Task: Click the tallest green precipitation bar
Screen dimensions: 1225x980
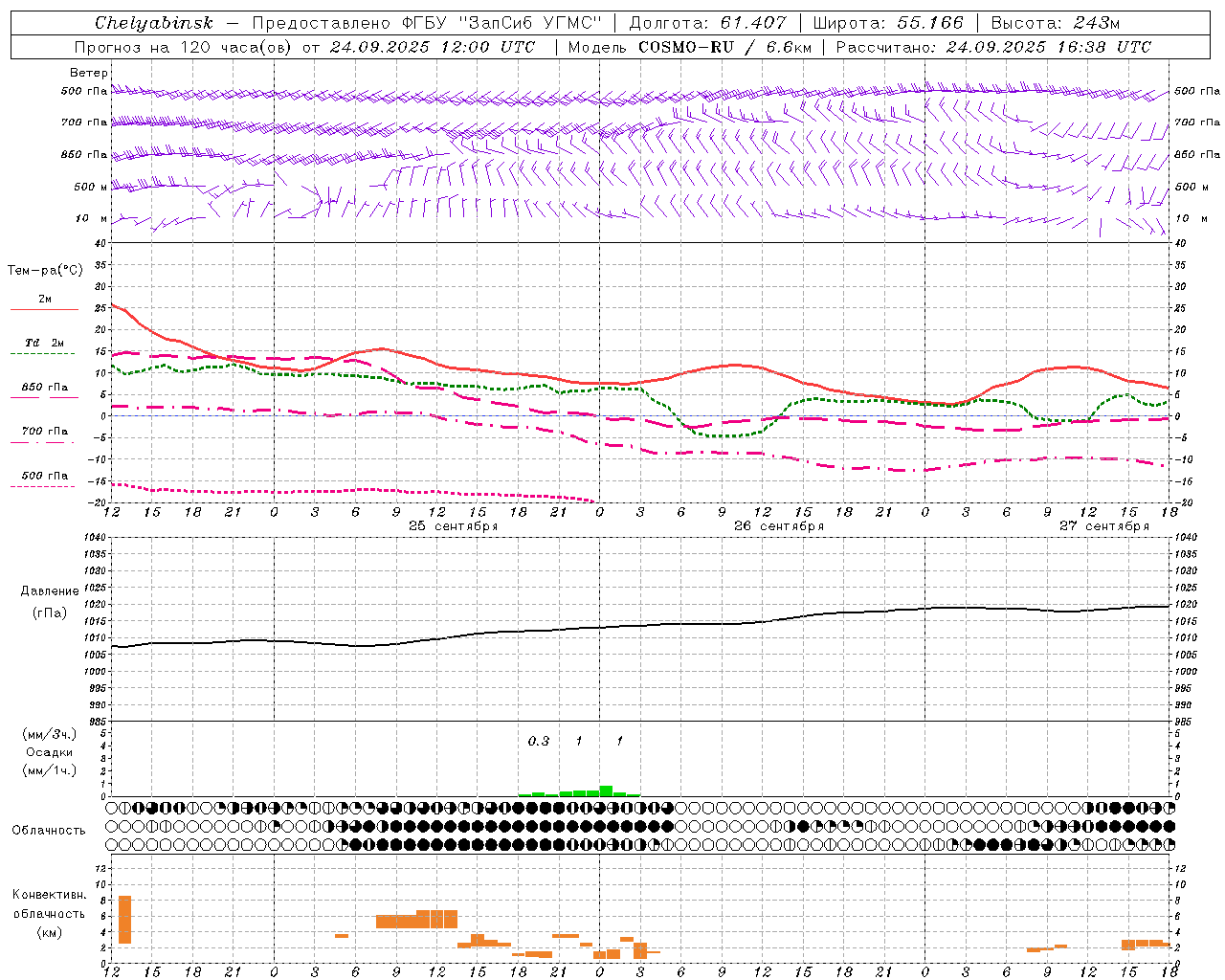Action: pyautogui.click(x=606, y=791)
